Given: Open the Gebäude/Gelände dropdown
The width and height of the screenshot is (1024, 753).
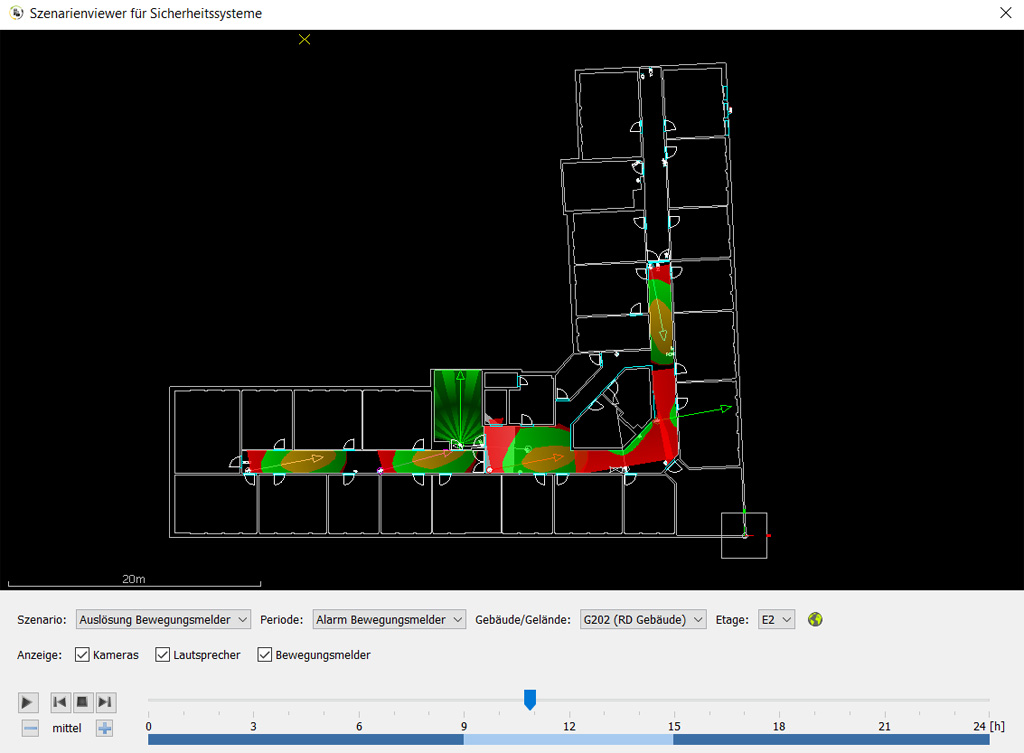Looking at the screenshot, I should pos(643,619).
